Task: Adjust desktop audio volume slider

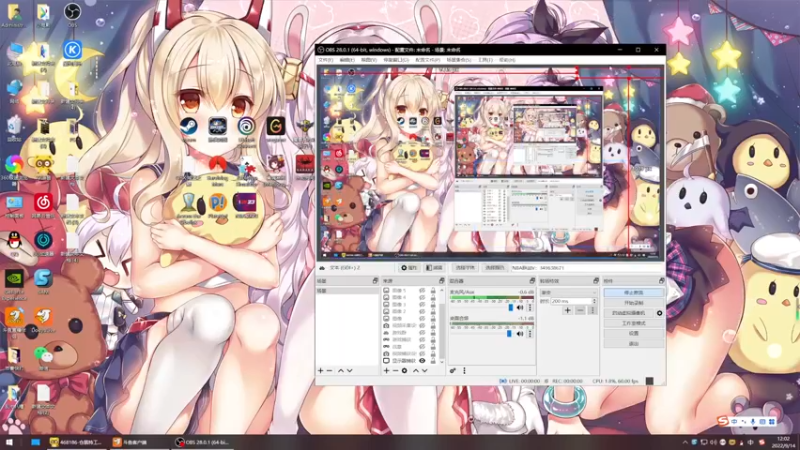Action: pos(509,334)
